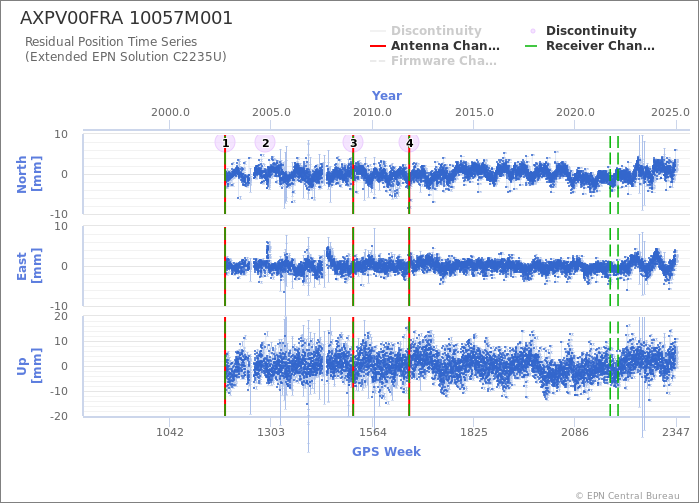700x504 pixels.
Task: Select discontinuity marker 4
Action: coord(409,143)
